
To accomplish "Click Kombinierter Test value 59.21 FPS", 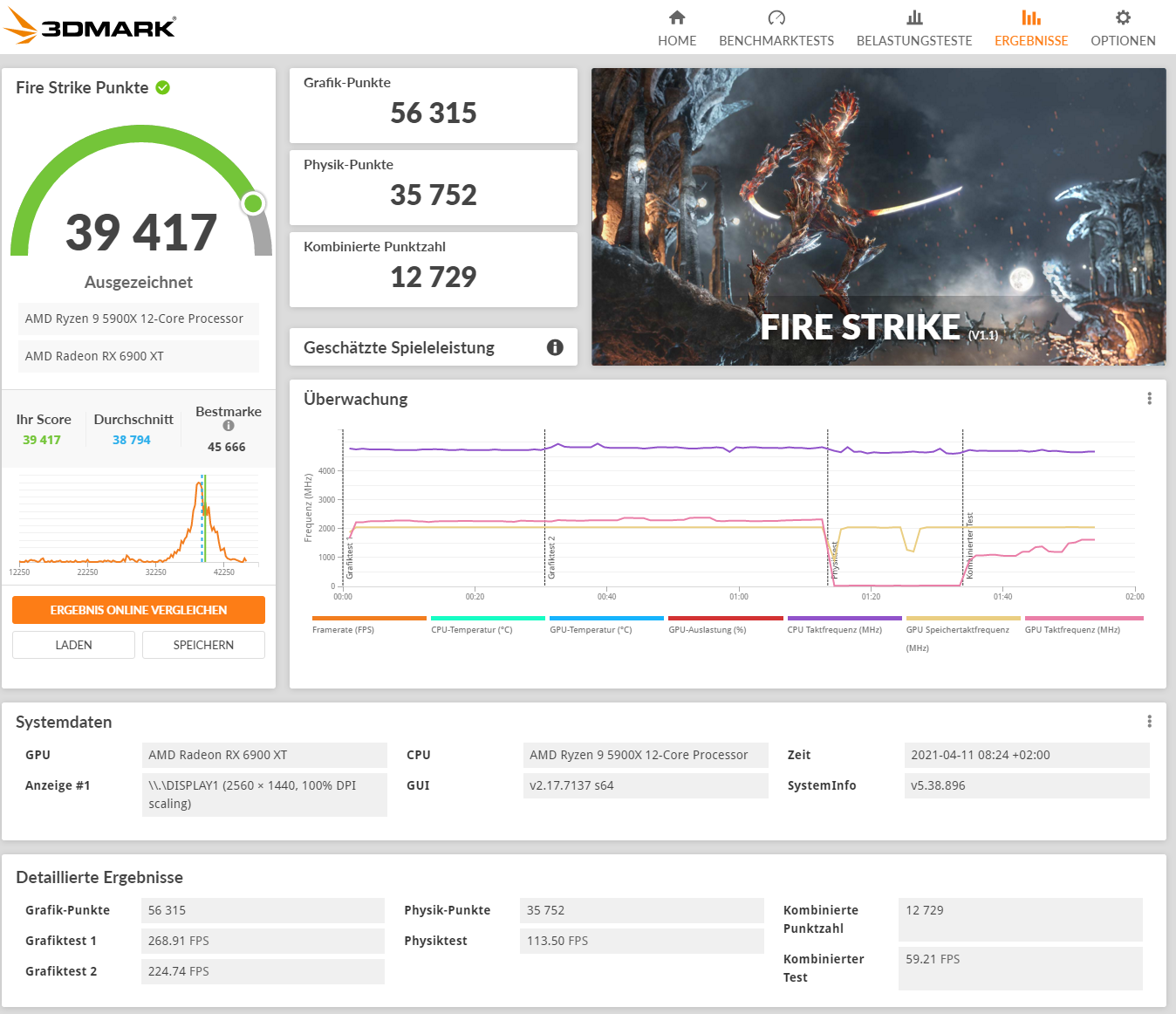I will [1021, 968].
